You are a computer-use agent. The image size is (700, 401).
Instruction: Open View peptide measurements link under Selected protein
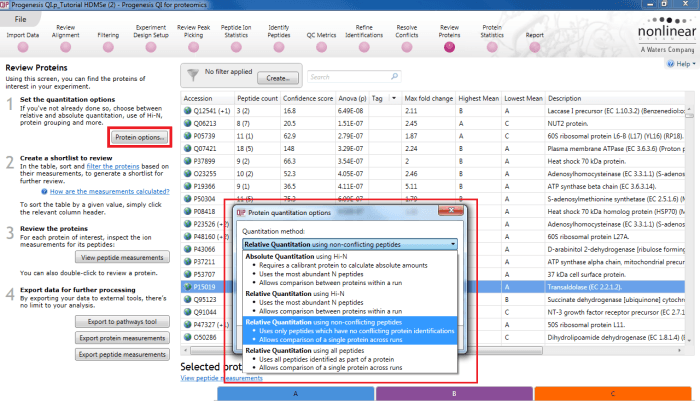221,378
